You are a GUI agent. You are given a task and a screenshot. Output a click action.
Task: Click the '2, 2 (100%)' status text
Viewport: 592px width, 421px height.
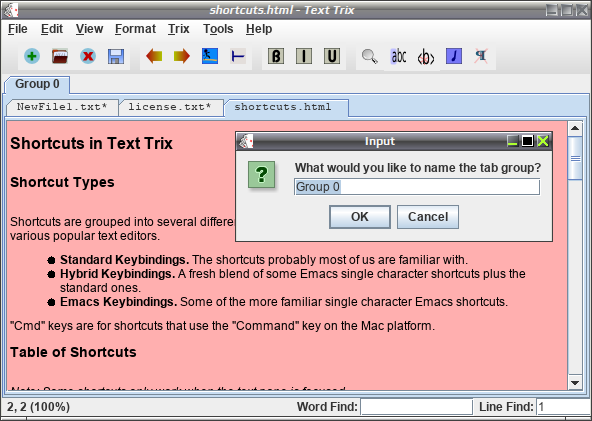tap(39, 407)
